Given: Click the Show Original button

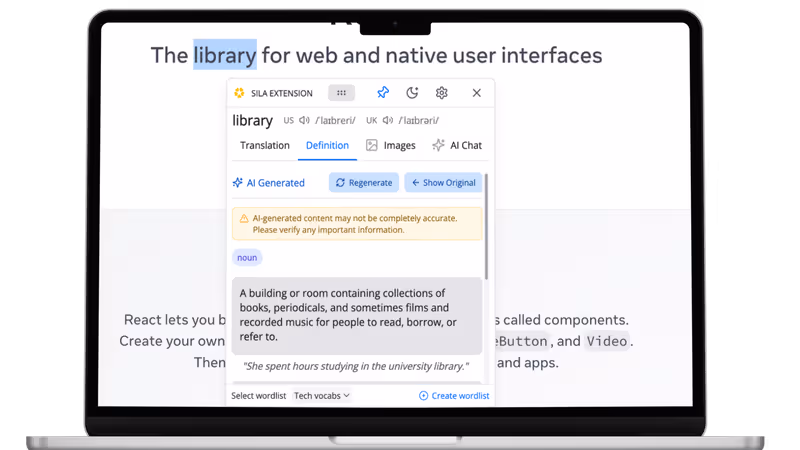Looking at the screenshot, I should pyautogui.click(x=443, y=183).
